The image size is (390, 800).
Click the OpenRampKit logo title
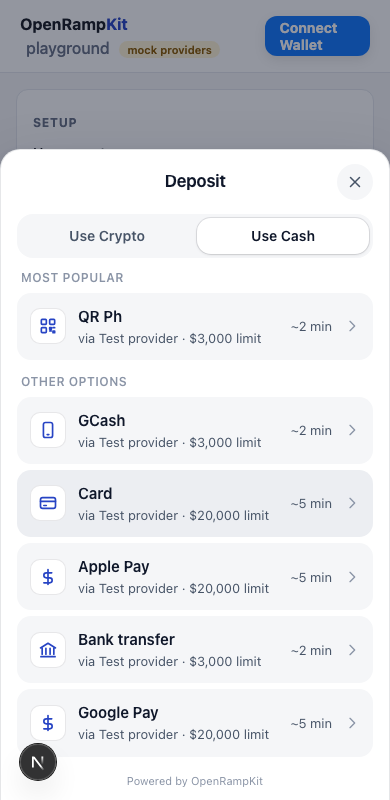pyautogui.click(x=74, y=24)
